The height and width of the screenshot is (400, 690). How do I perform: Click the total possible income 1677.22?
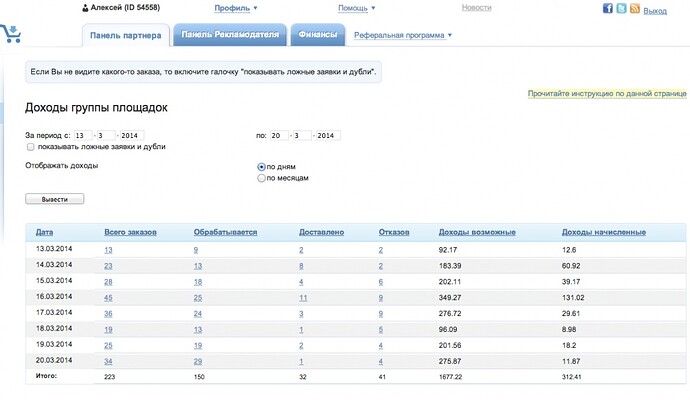pos(450,377)
